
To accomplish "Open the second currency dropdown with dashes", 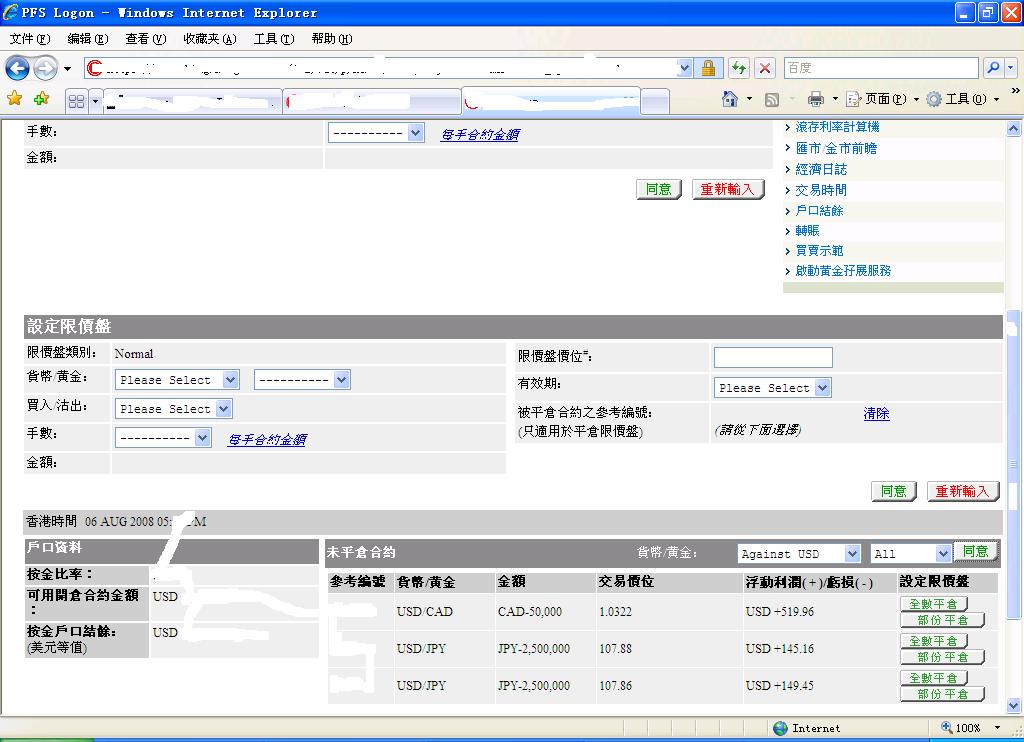I will (302, 379).
